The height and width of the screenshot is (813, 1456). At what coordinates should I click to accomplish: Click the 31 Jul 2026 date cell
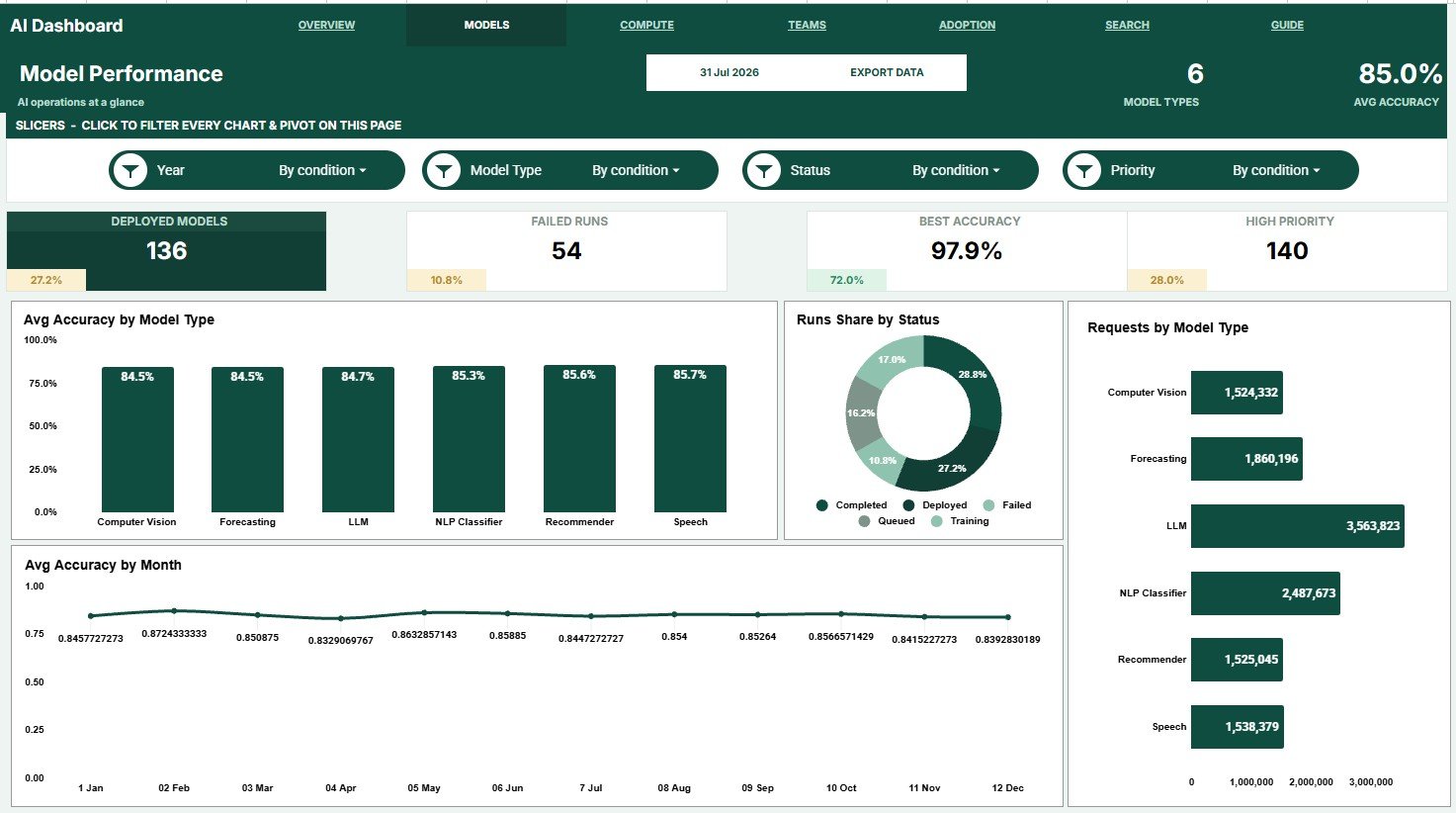[729, 72]
